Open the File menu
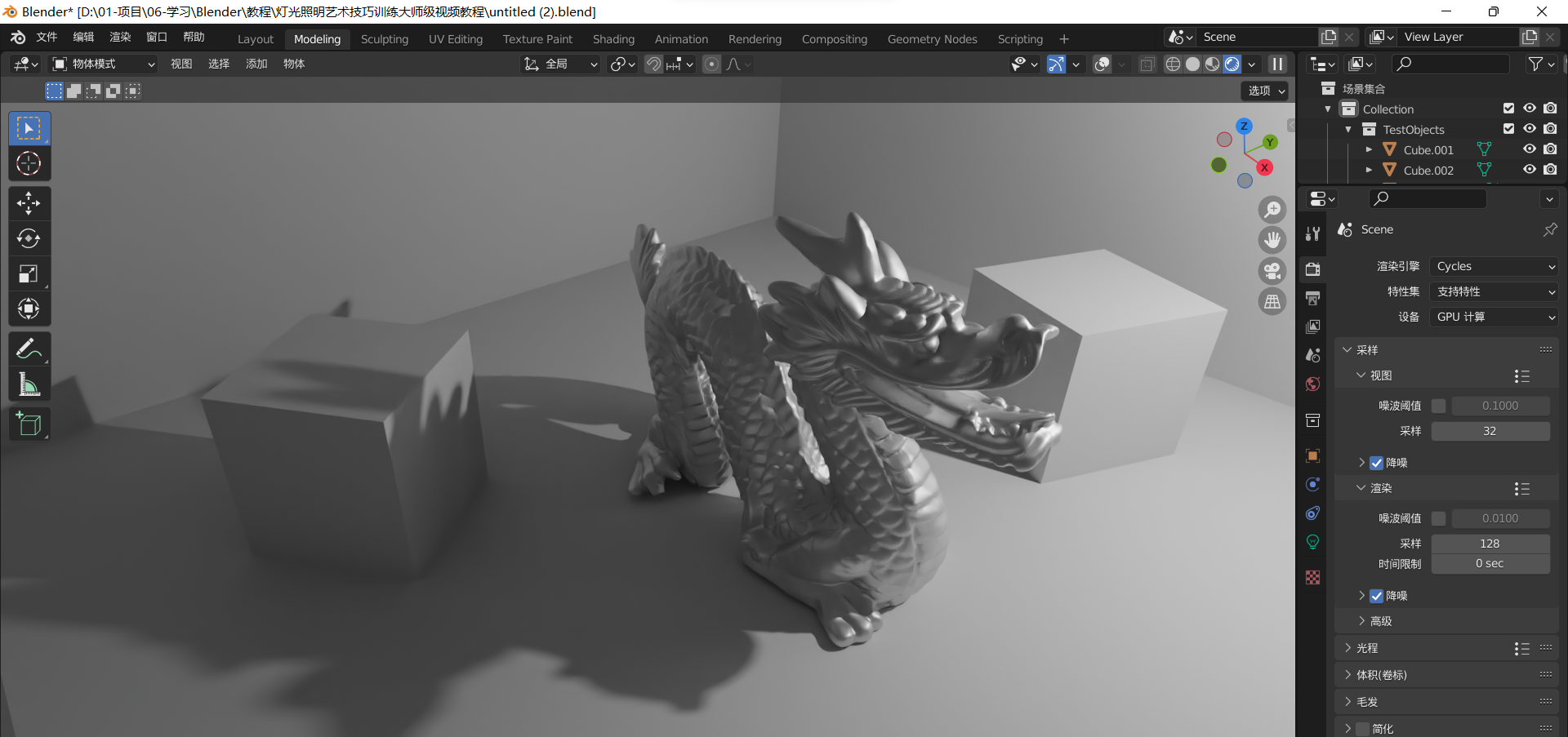Viewport: 1568px width, 737px height. pos(47,38)
